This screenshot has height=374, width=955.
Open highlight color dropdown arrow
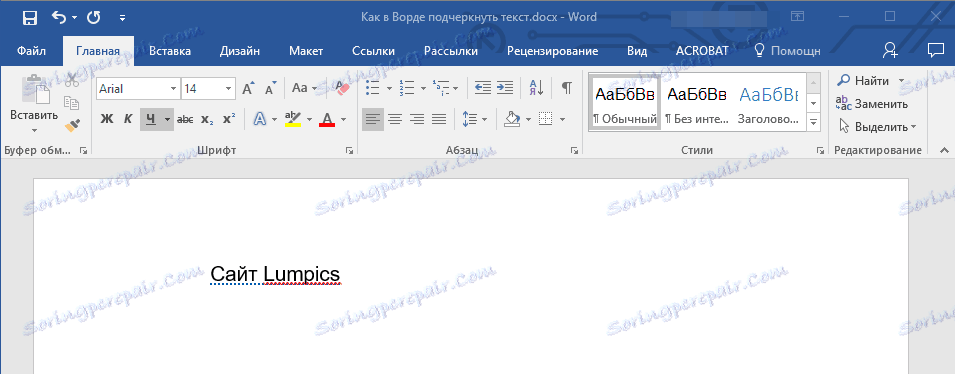309,119
